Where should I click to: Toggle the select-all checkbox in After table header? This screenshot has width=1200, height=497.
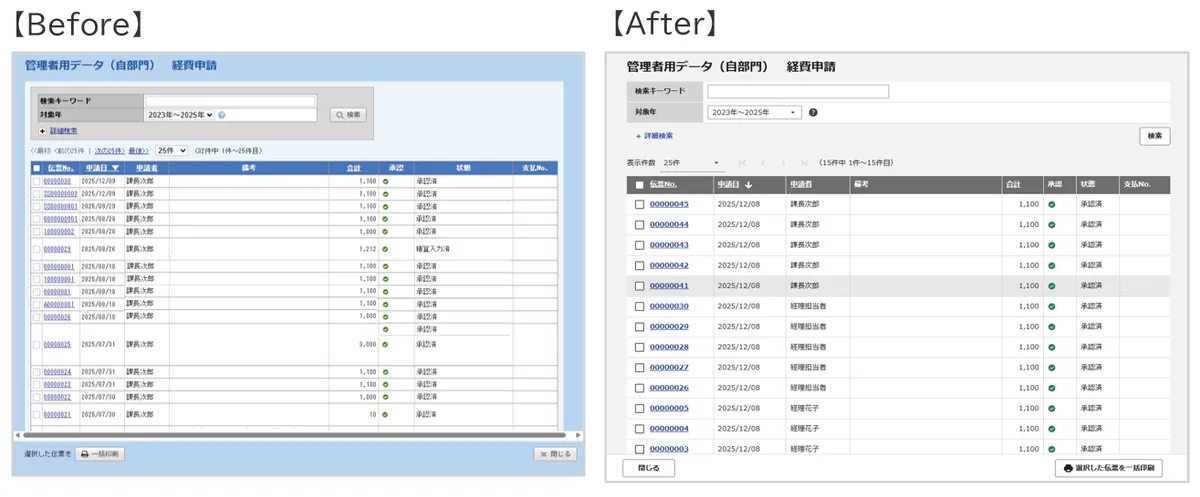click(x=639, y=185)
